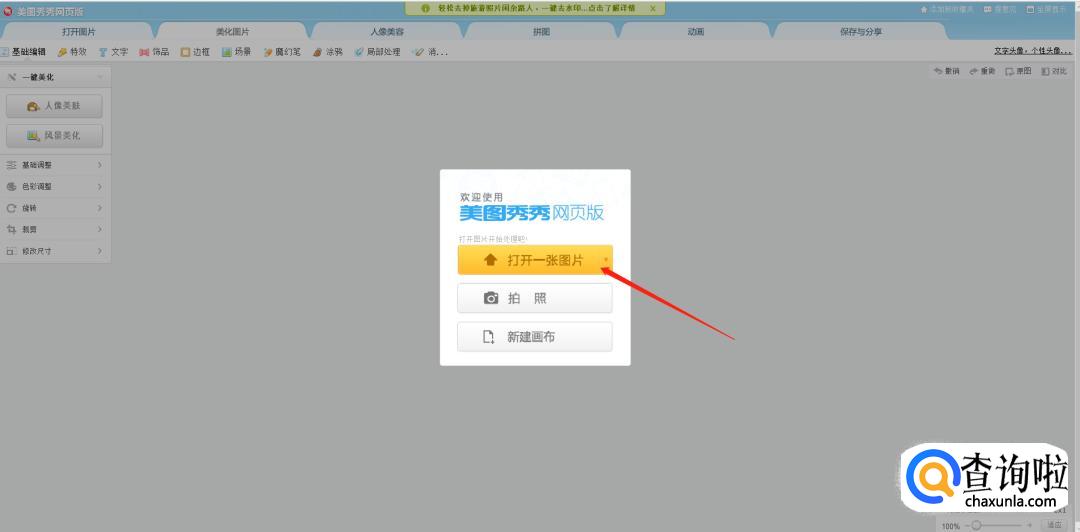Select the 边框 border tool
Viewport: 1080px width, 532px height.
[x=195, y=52]
